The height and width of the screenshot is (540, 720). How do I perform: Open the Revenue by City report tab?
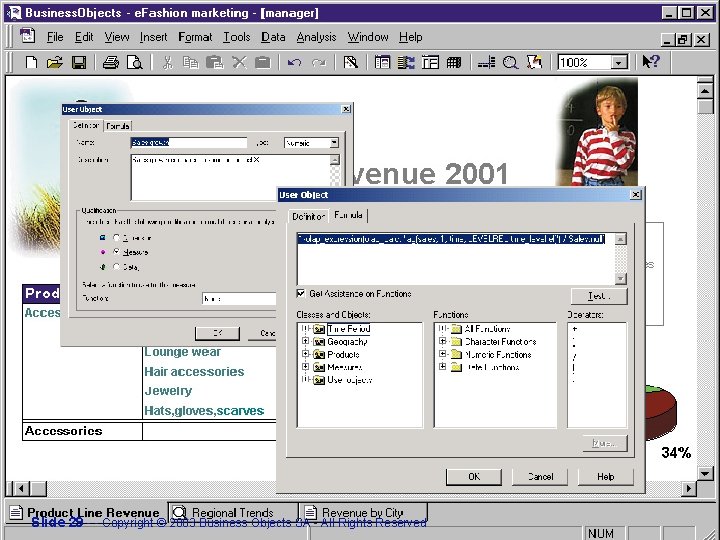point(362,512)
